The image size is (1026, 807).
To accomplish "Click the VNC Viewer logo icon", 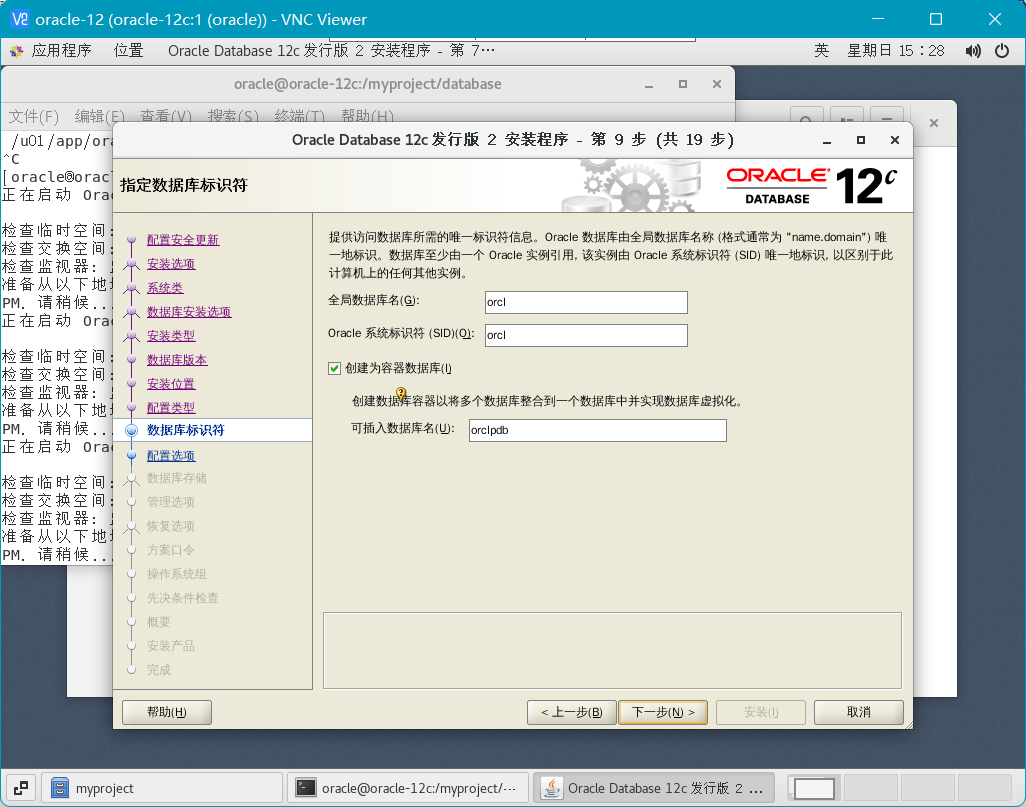I will point(20,19).
